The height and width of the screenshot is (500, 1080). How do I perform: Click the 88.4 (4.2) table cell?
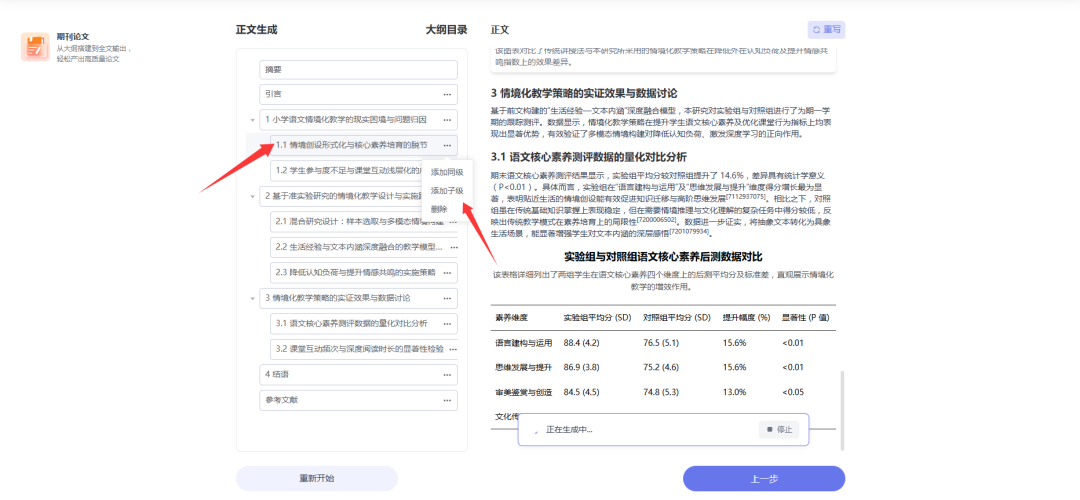coord(584,343)
